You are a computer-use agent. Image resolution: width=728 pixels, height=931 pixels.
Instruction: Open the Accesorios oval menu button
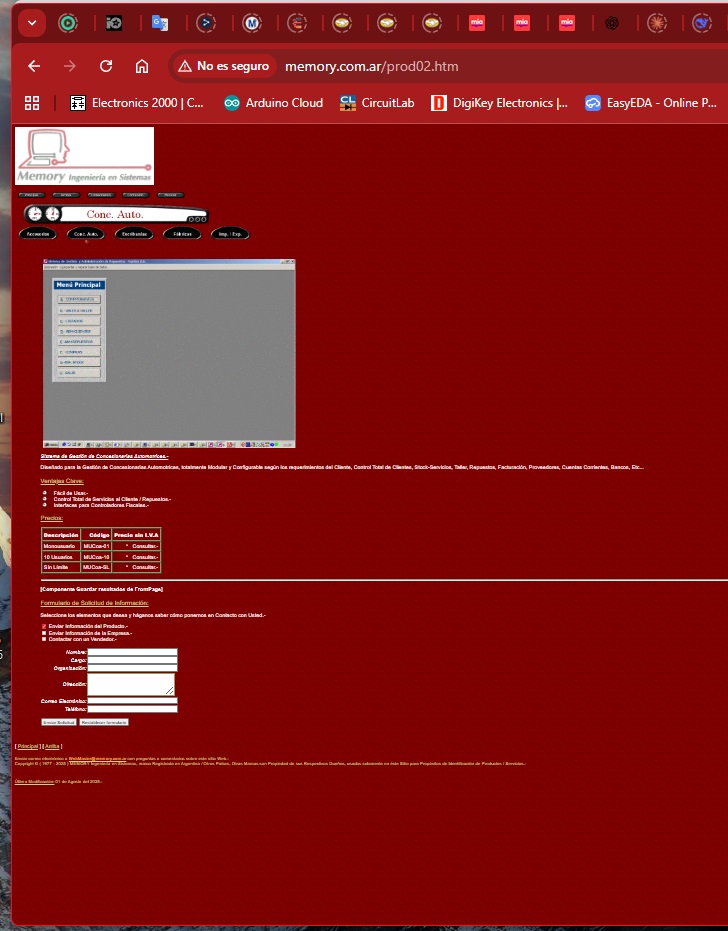tap(37, 234)
